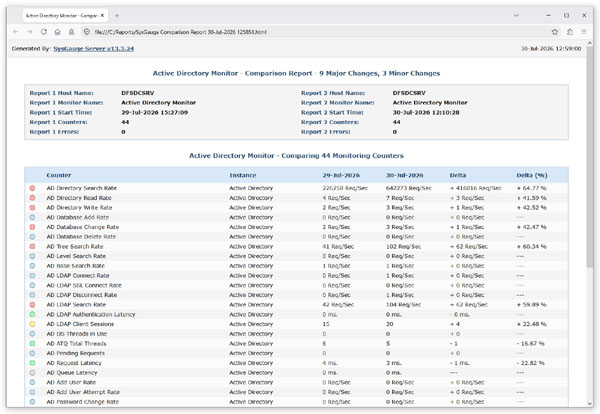The height and width of the screenshot is (414, 600).
Task: Click the AD Password Change Rate row name
Action: click(83, 402)
